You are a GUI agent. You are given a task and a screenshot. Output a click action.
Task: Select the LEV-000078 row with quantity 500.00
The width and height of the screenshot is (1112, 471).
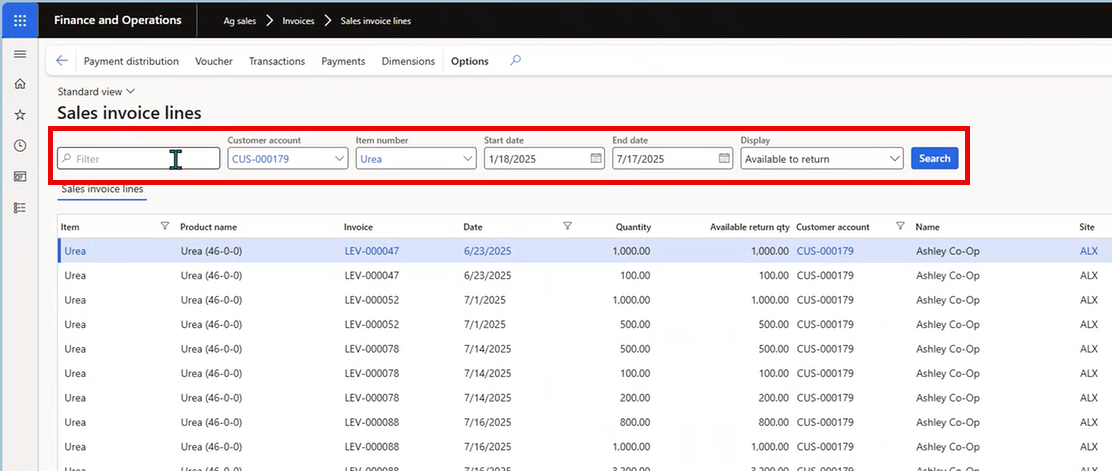coord(584,349)
